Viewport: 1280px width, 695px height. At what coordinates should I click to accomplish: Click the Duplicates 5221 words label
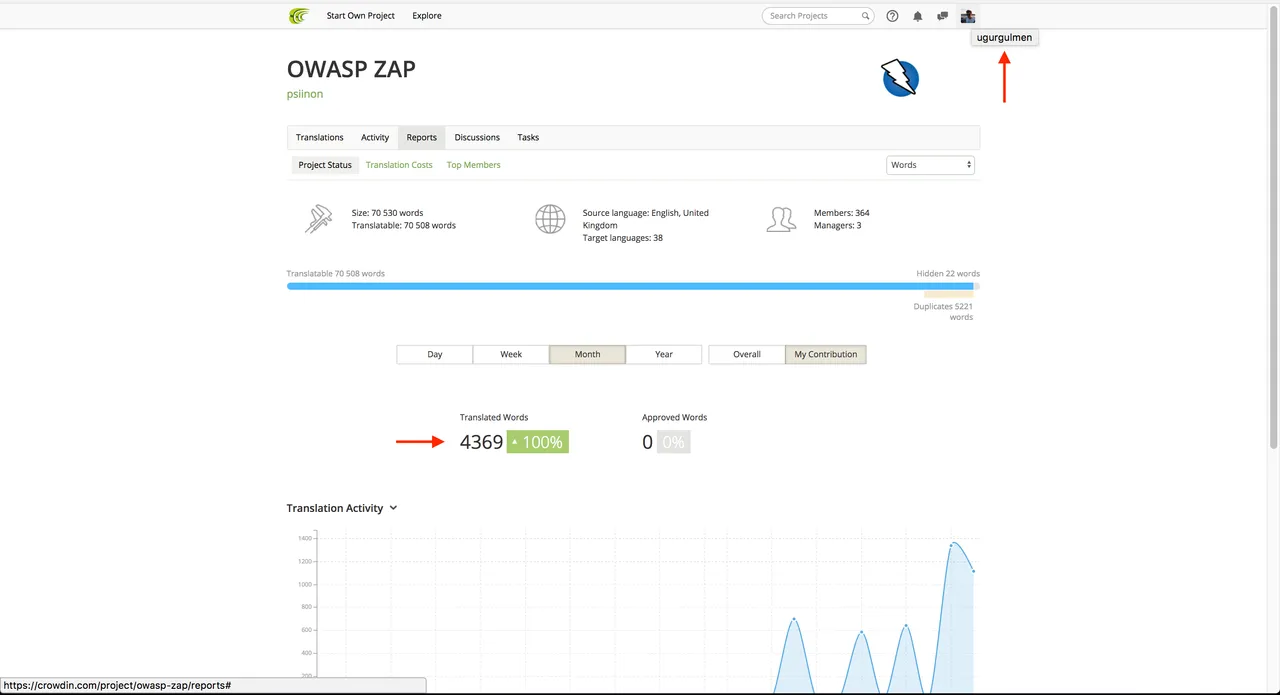[x=944, y=312]
